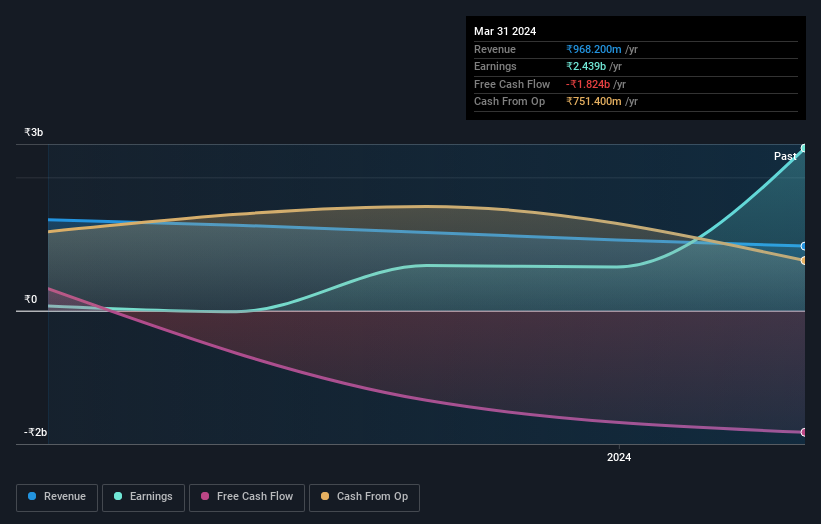Click the ₹968.200m revenue value

[594, 49]
